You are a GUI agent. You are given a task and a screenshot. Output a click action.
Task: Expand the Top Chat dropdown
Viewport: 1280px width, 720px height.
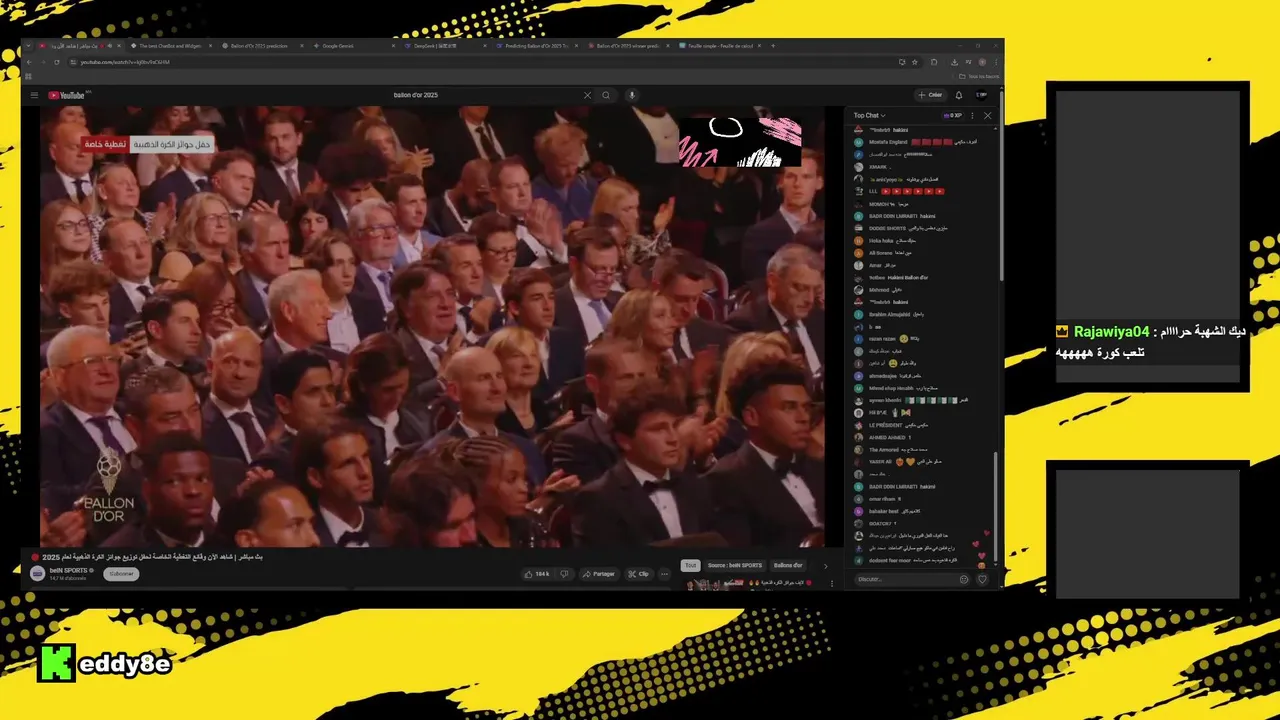click(x=869, y=115)
